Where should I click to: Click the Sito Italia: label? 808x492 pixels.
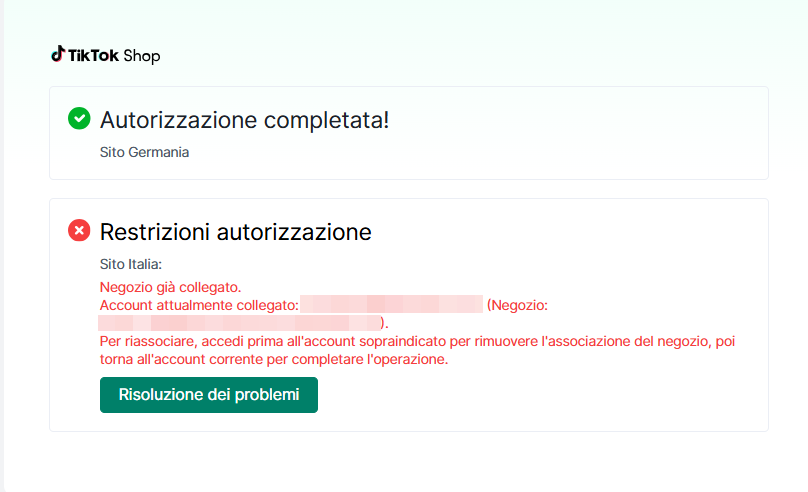[x=130, y=265]
